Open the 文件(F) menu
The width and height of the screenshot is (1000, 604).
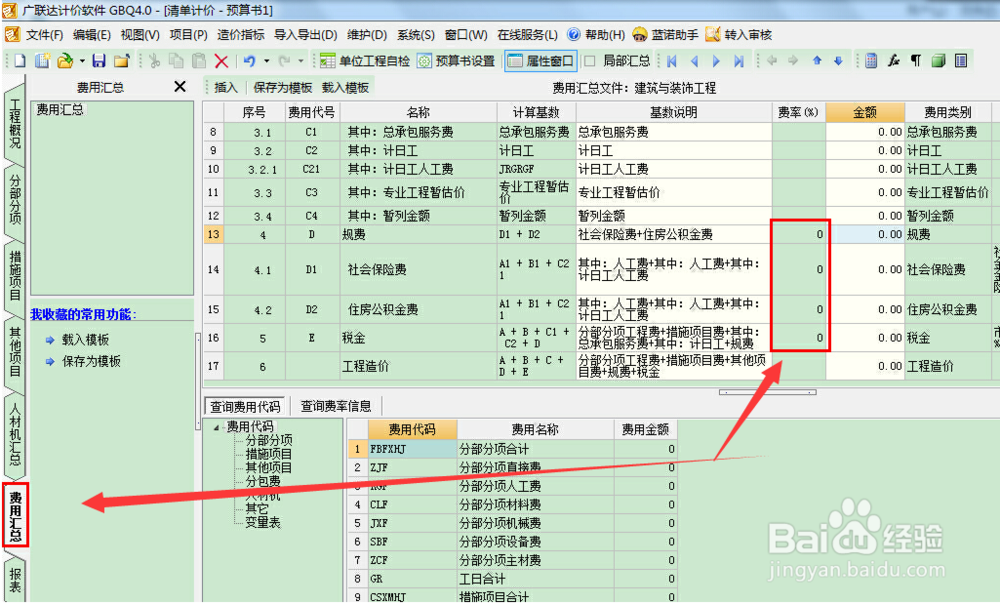(44, 34)
